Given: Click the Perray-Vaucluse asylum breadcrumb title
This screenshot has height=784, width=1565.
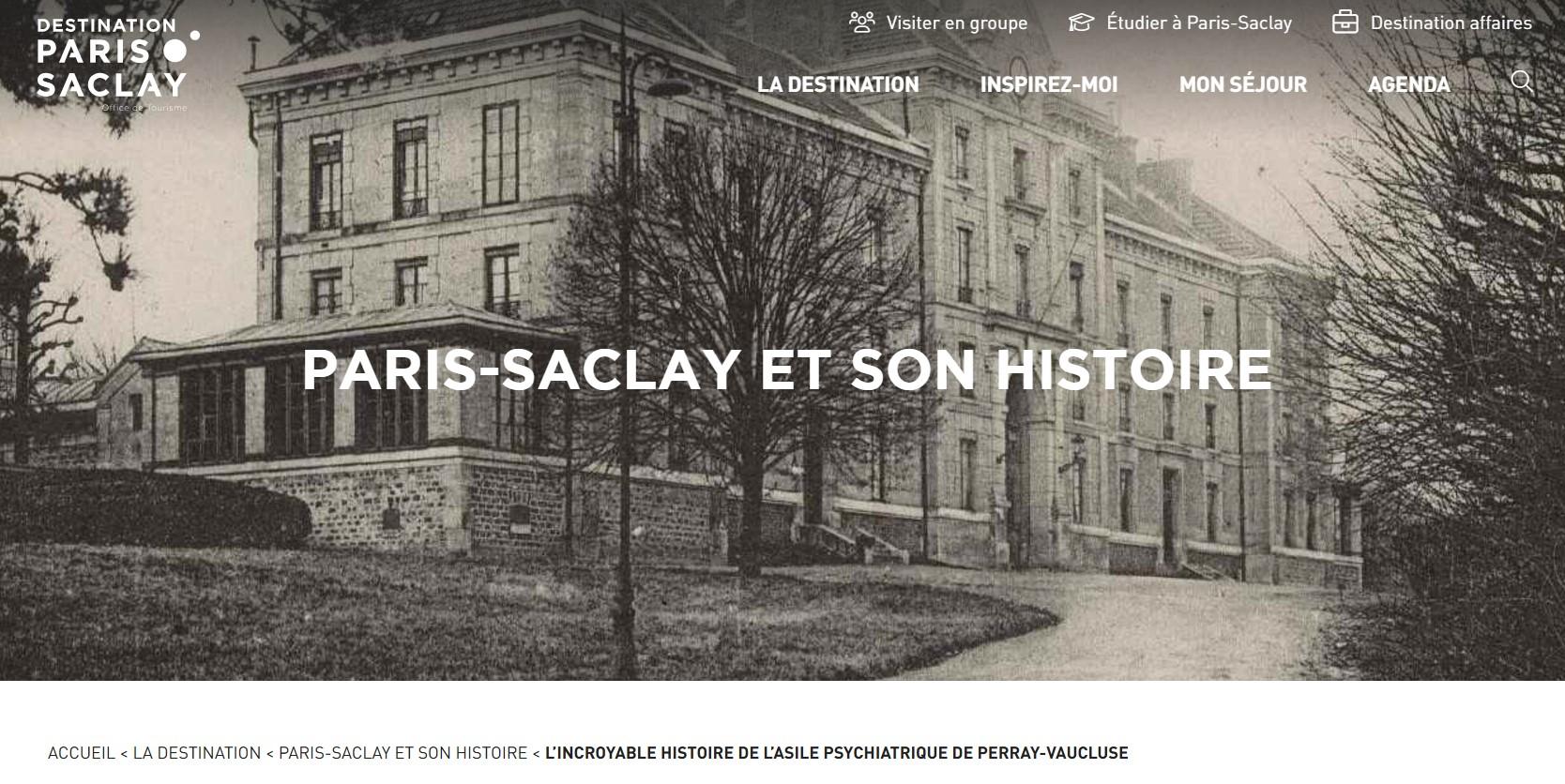Looking at the screenshot, I should pyautogui.click(x=836, y=753).
